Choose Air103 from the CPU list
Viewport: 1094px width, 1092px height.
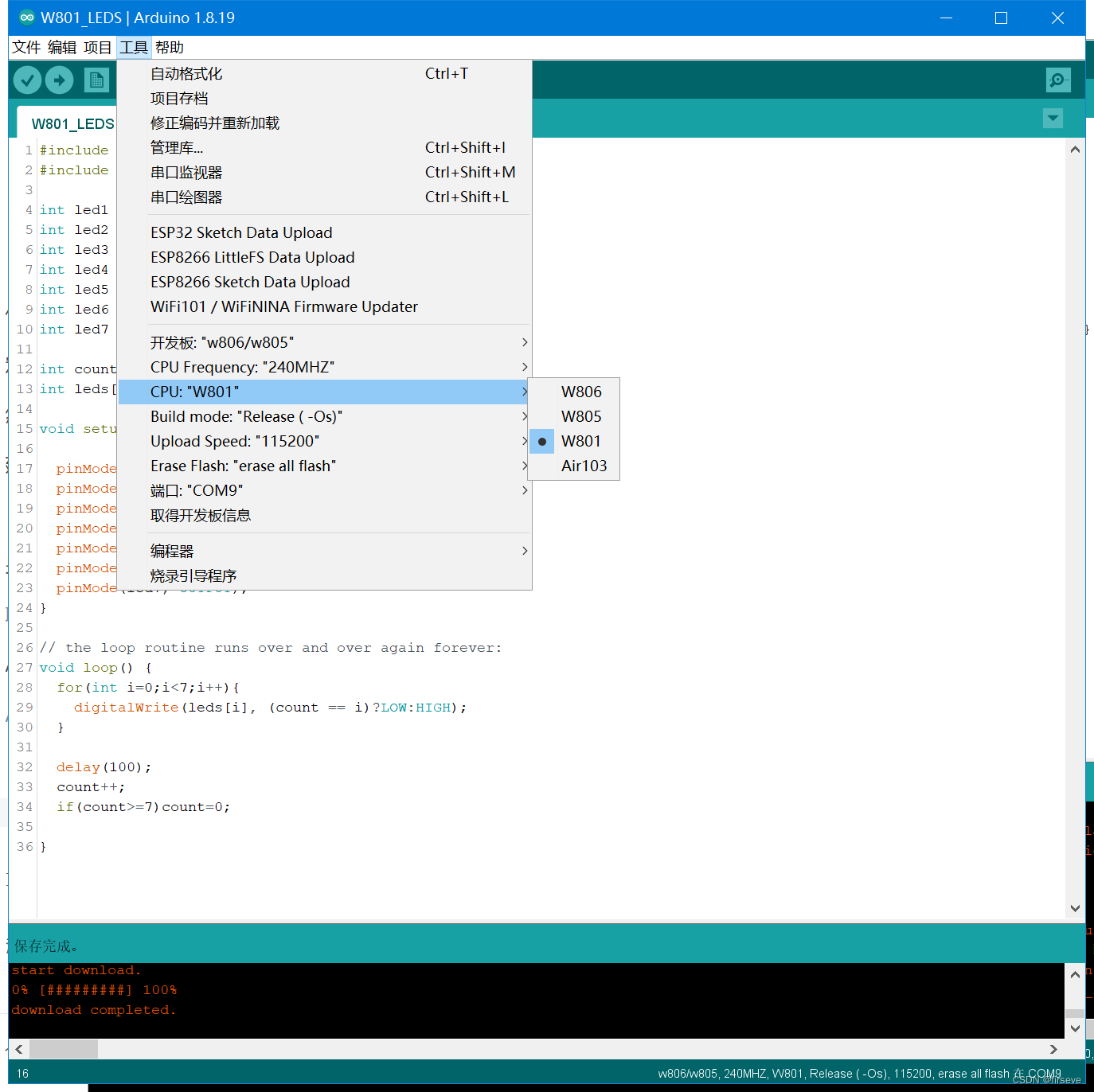(584, 466)
